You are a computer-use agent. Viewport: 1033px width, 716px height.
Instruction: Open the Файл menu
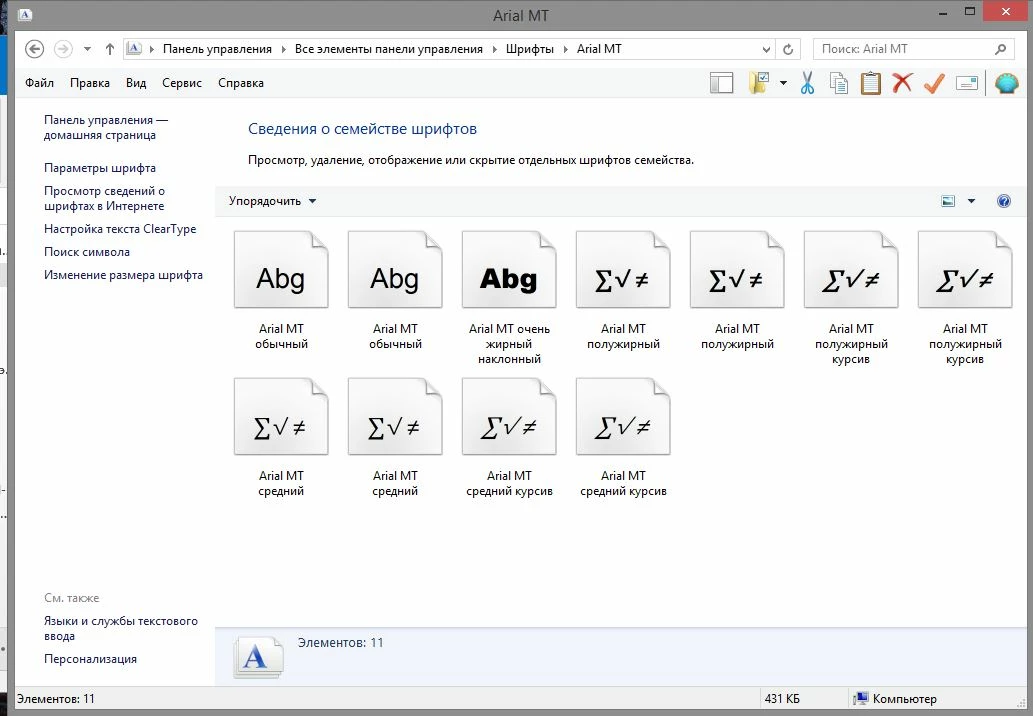[40, 83]
